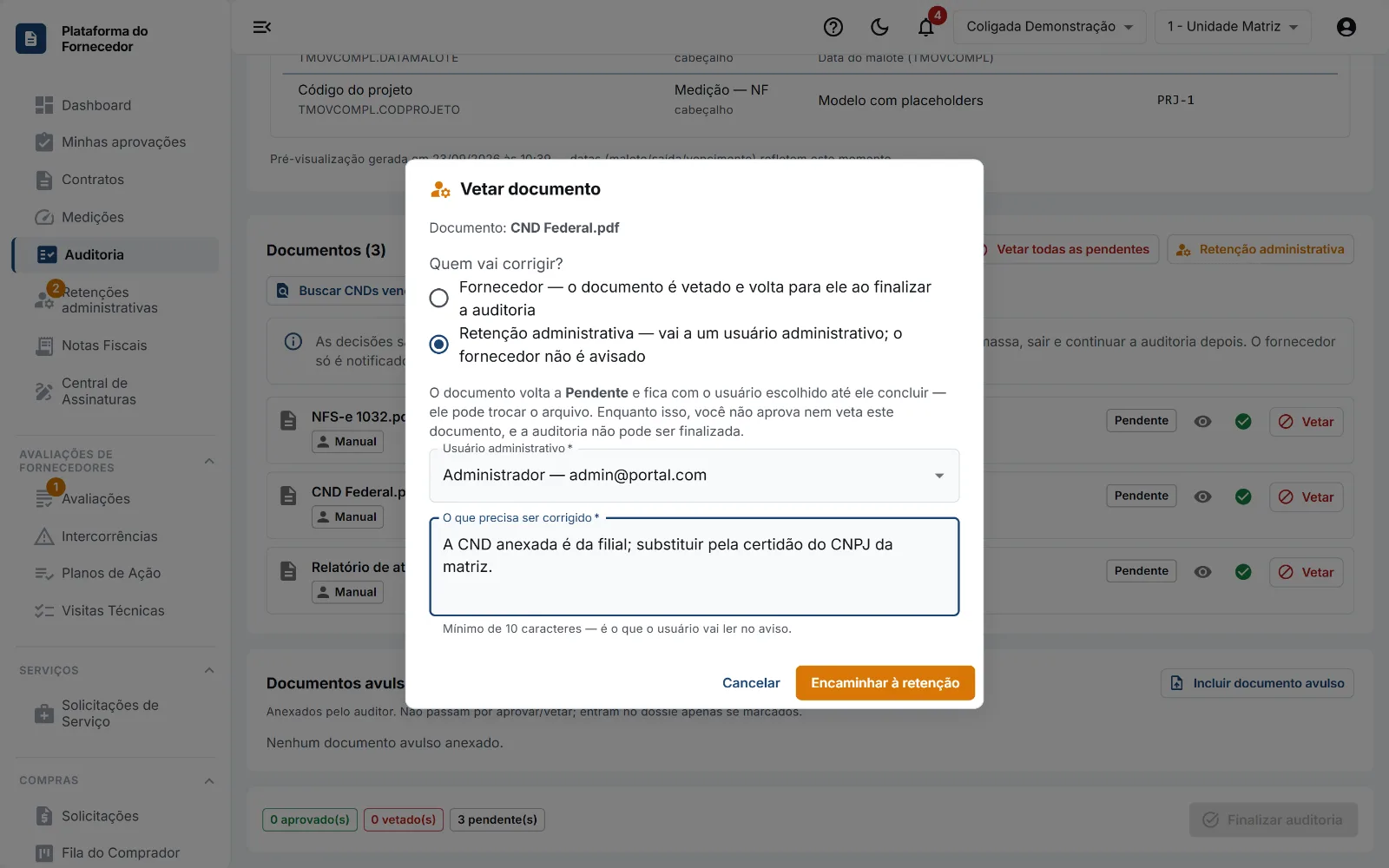The height and width of the screenshot is (868, 1389).
Task: Collapse the Serviços section
Action: [x=209, y=670]
